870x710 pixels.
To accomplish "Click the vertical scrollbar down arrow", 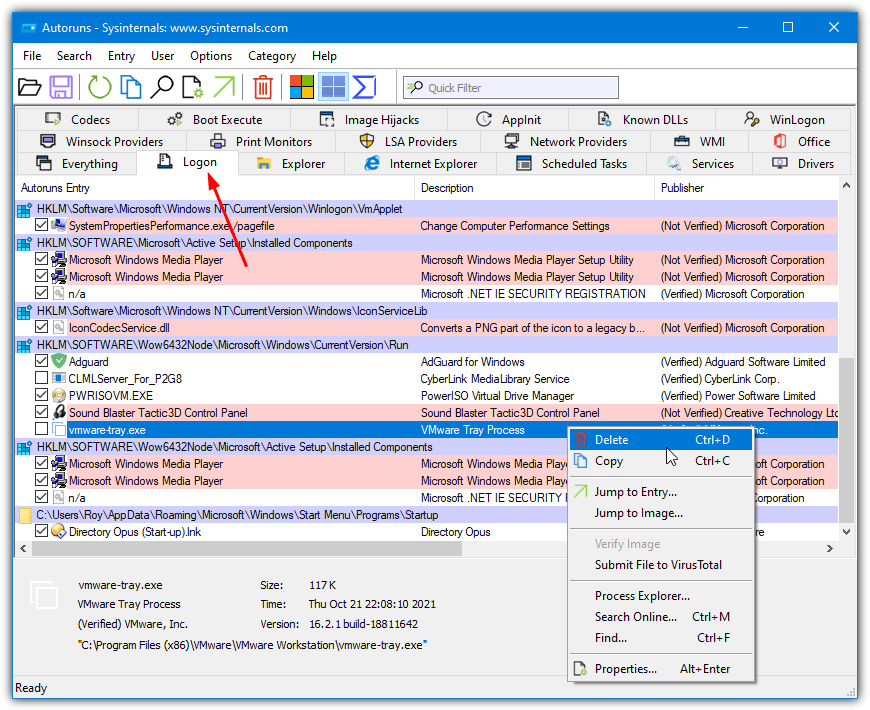I will pyautogui.click(x=846, y=531).
